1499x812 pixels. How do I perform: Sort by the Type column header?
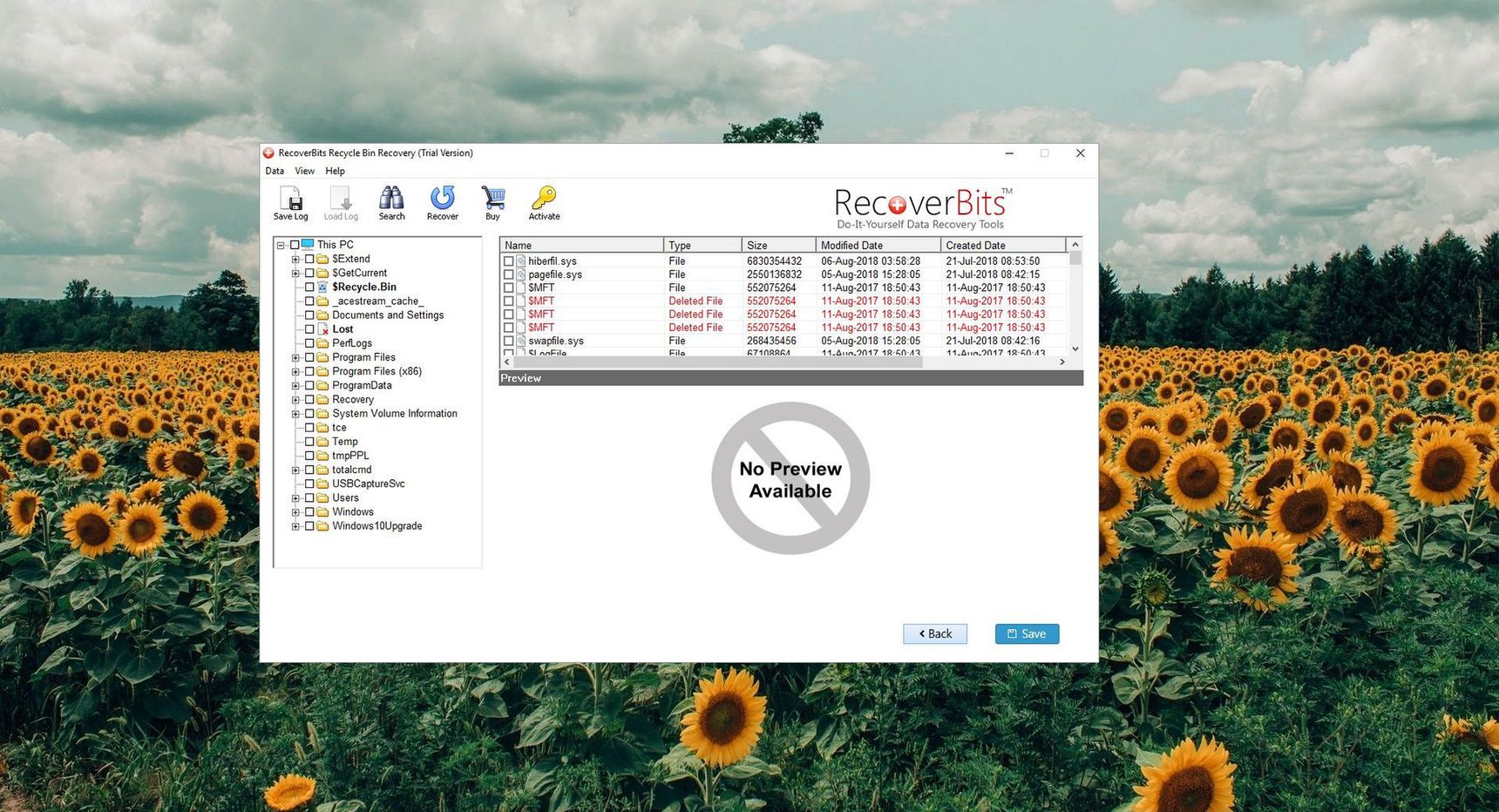point(702,245)
